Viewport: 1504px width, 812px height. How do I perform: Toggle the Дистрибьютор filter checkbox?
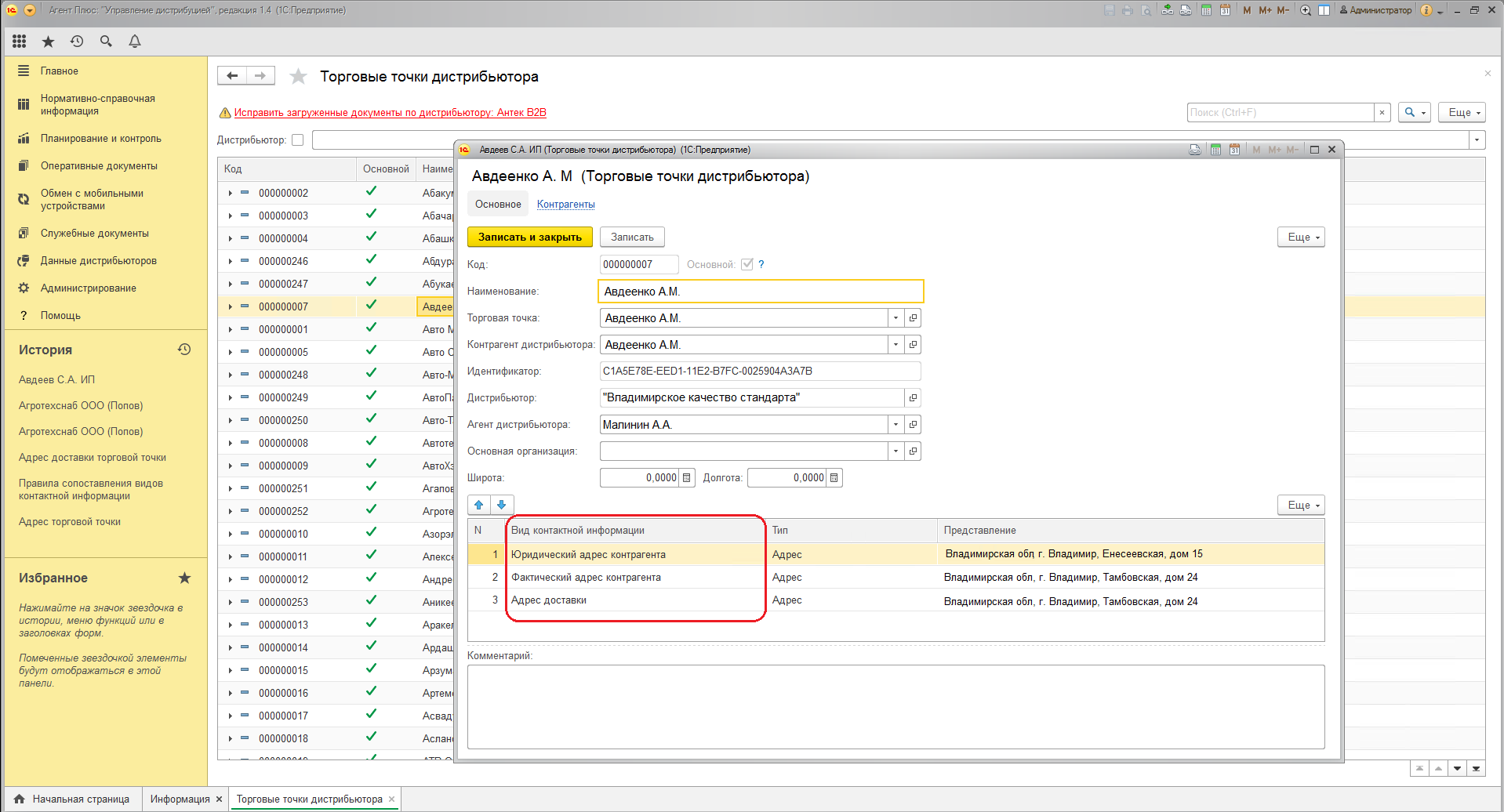(x=297, y=140)
